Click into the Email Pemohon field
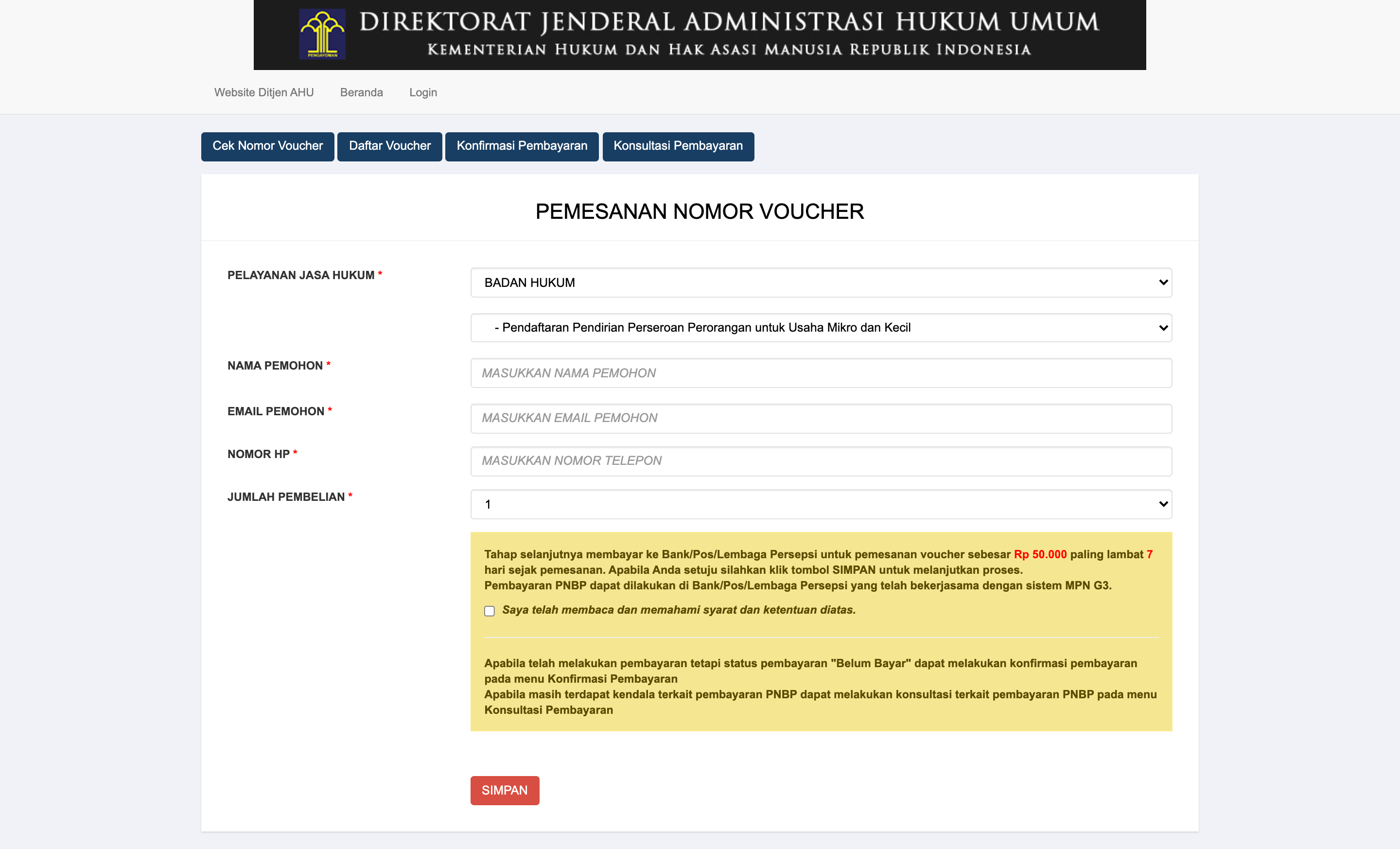This screenshot has height=849, width=1400. [821, 418]
